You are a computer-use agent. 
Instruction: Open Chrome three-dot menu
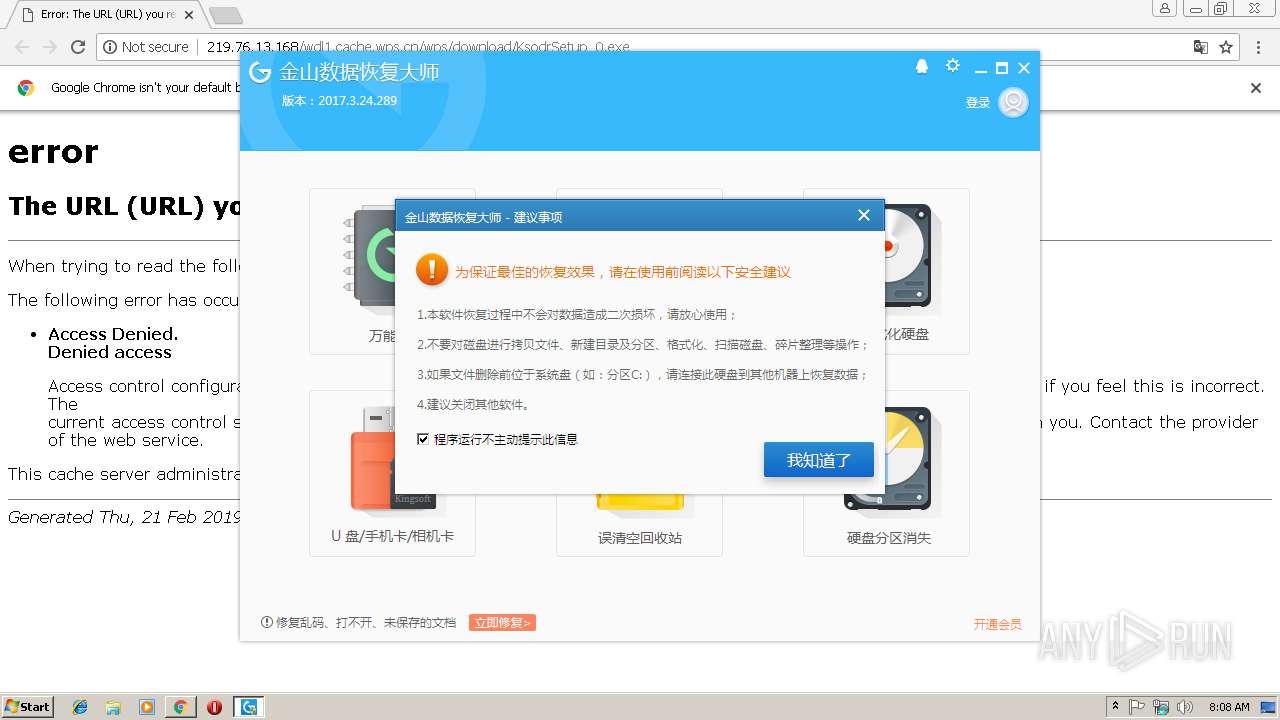click(1259, 47)
